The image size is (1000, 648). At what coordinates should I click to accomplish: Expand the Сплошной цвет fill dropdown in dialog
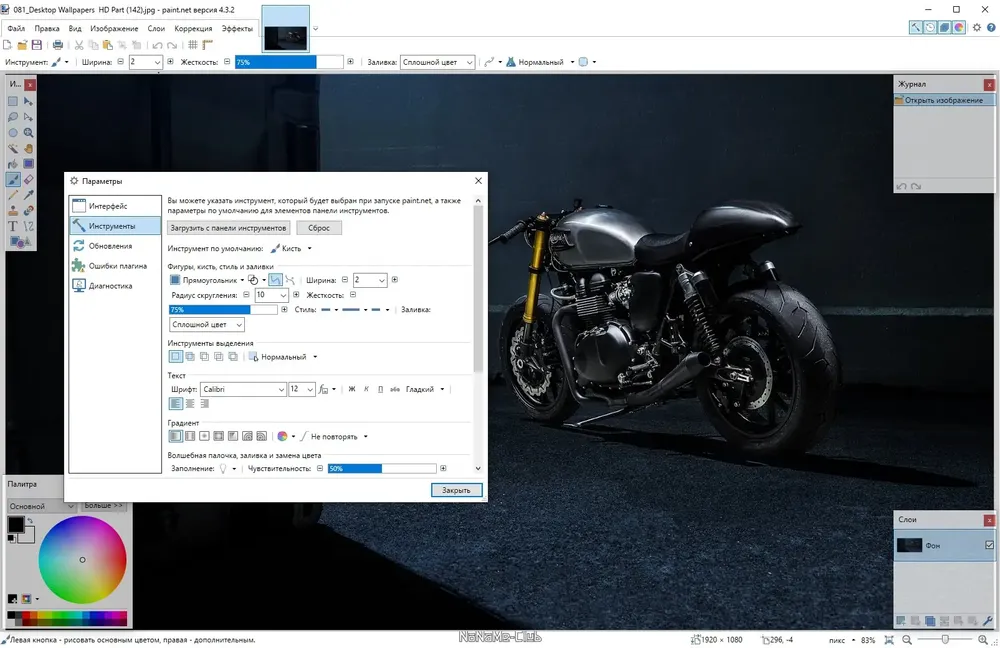click(207, 325)
